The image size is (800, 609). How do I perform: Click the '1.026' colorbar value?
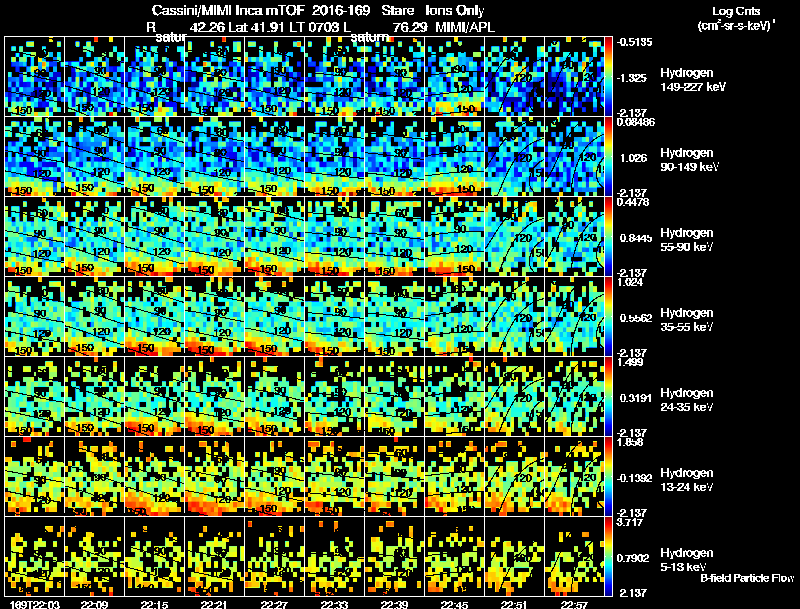(633, 158)
